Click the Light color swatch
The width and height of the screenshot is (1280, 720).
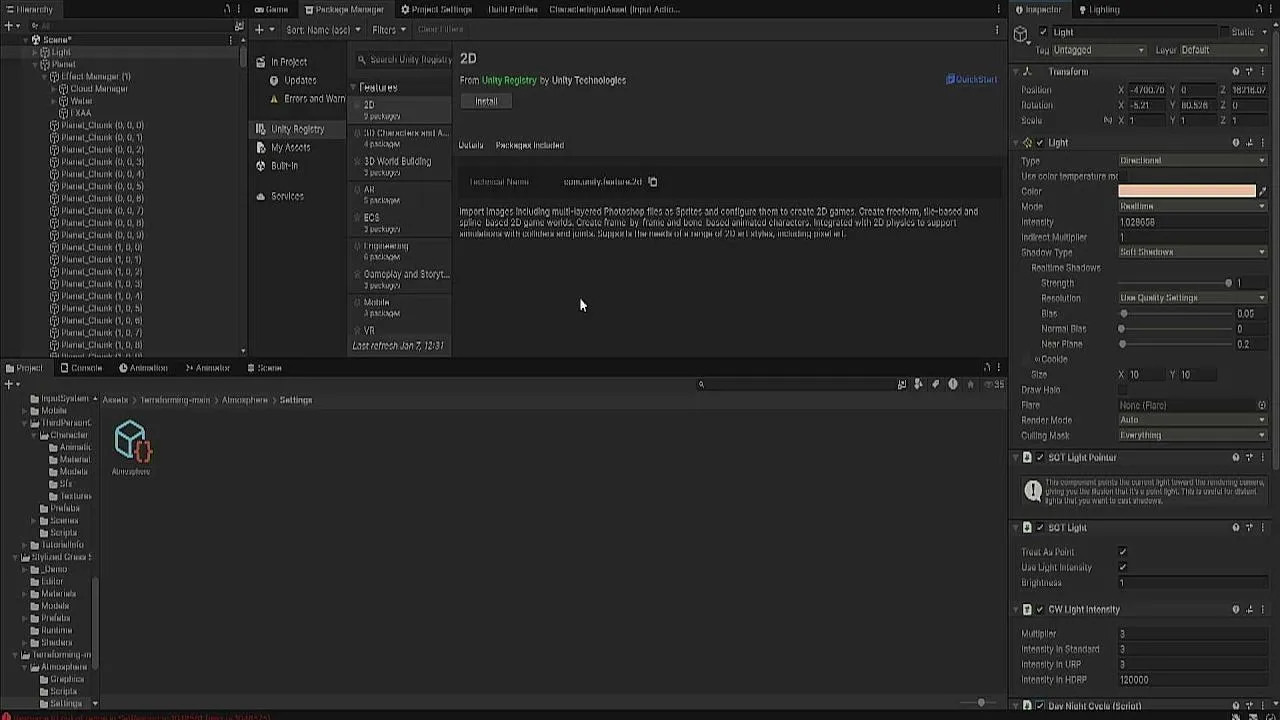tap(1186, 191)
